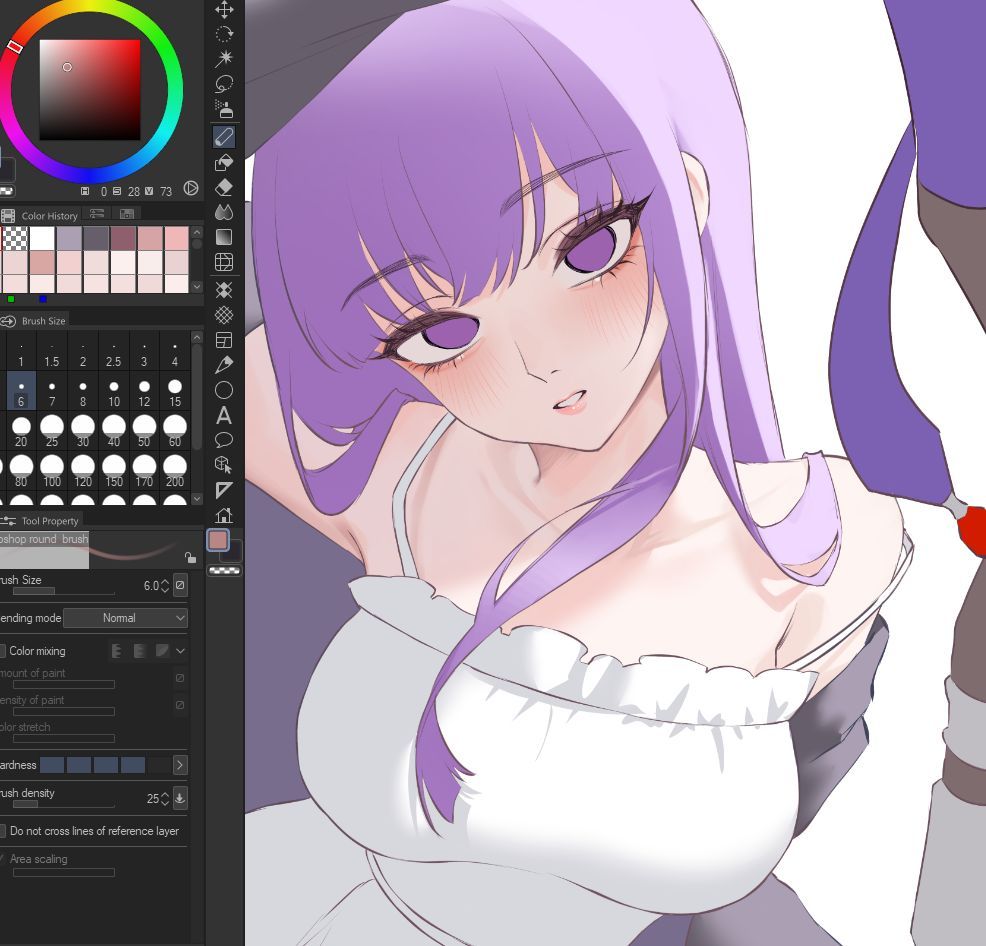Choose the Lasso selection tool
This screenshot has height=946, width=986.
224,84
